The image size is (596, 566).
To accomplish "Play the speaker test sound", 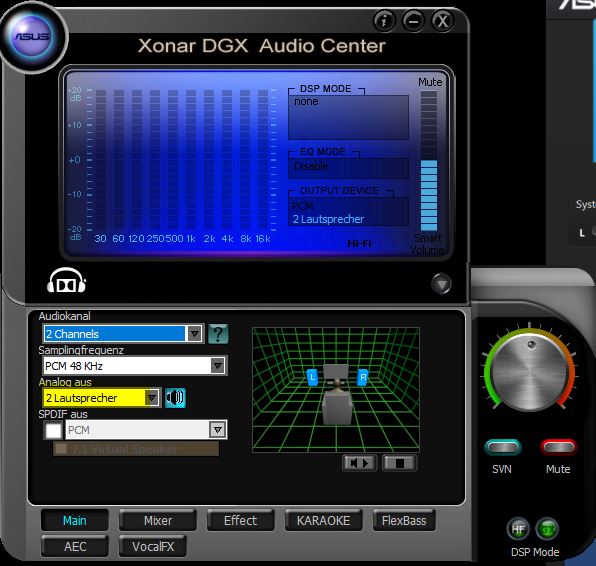I will (x=359, y=463).
